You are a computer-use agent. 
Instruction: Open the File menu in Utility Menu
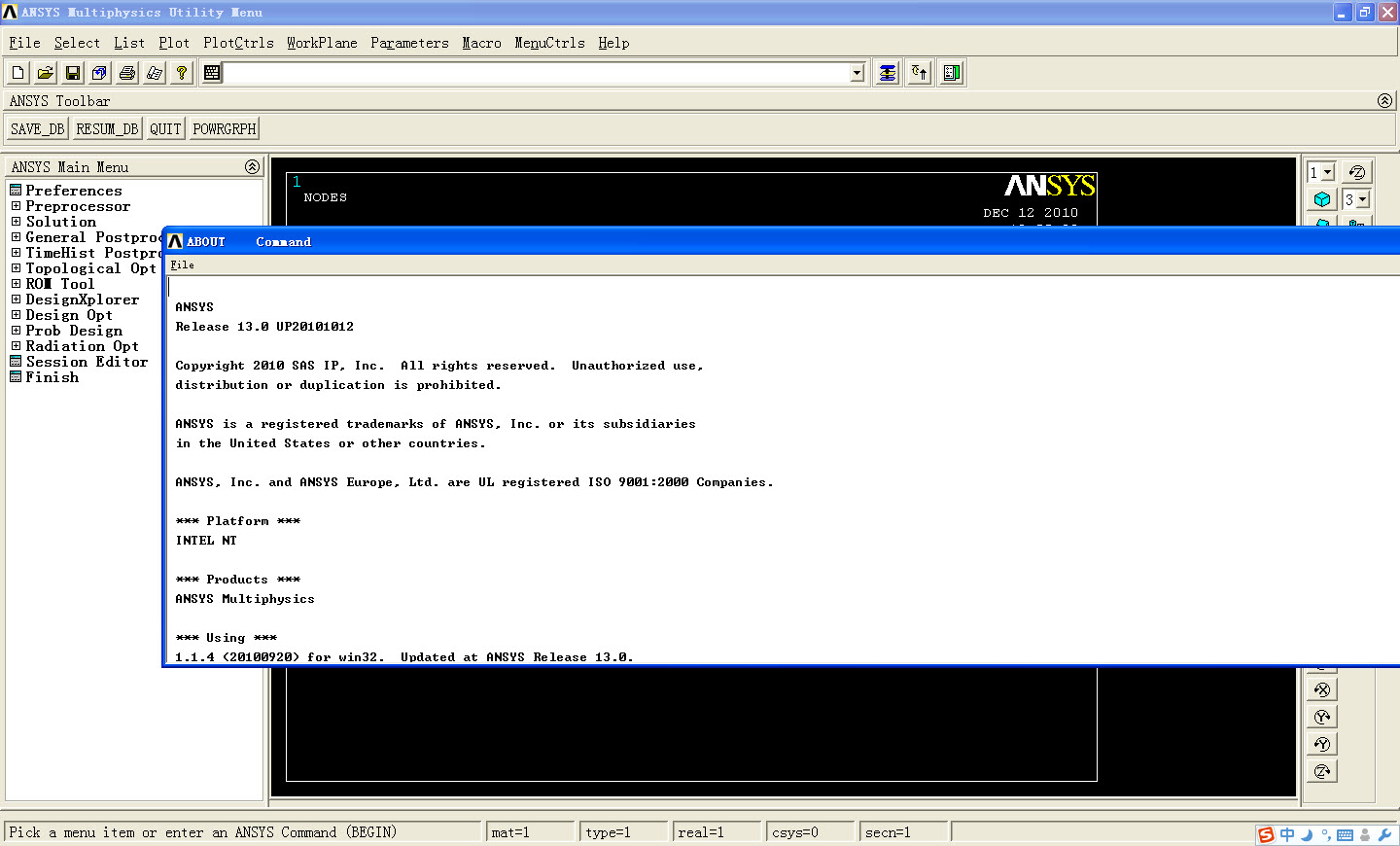(24, 43)
